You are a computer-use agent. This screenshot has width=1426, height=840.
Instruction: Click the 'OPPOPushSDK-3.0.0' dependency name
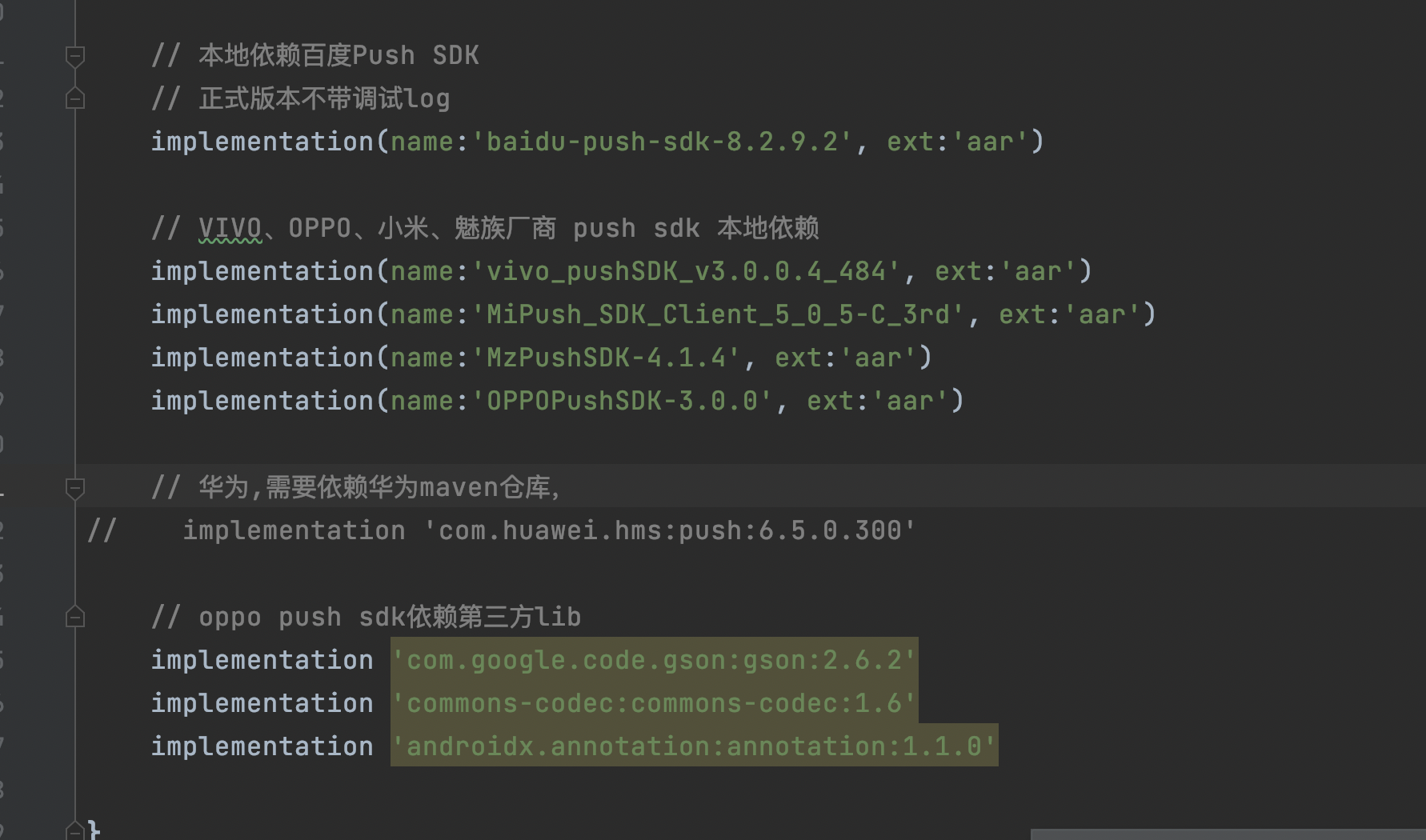(x=622, y=401)
